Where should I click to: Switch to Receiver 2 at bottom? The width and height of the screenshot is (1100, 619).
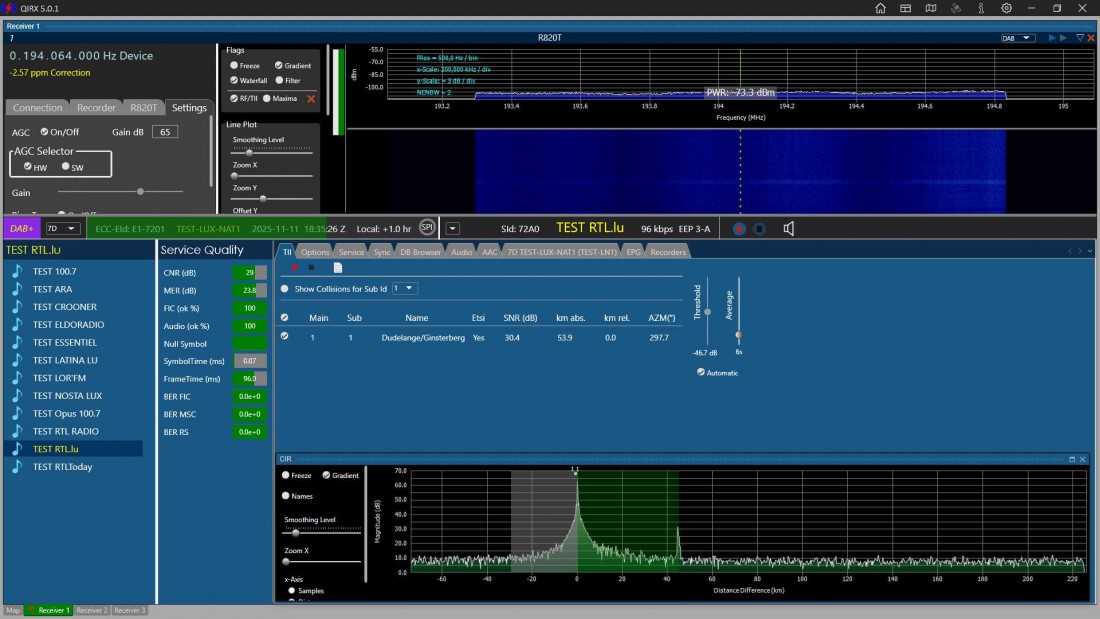[x=92, y=610]
